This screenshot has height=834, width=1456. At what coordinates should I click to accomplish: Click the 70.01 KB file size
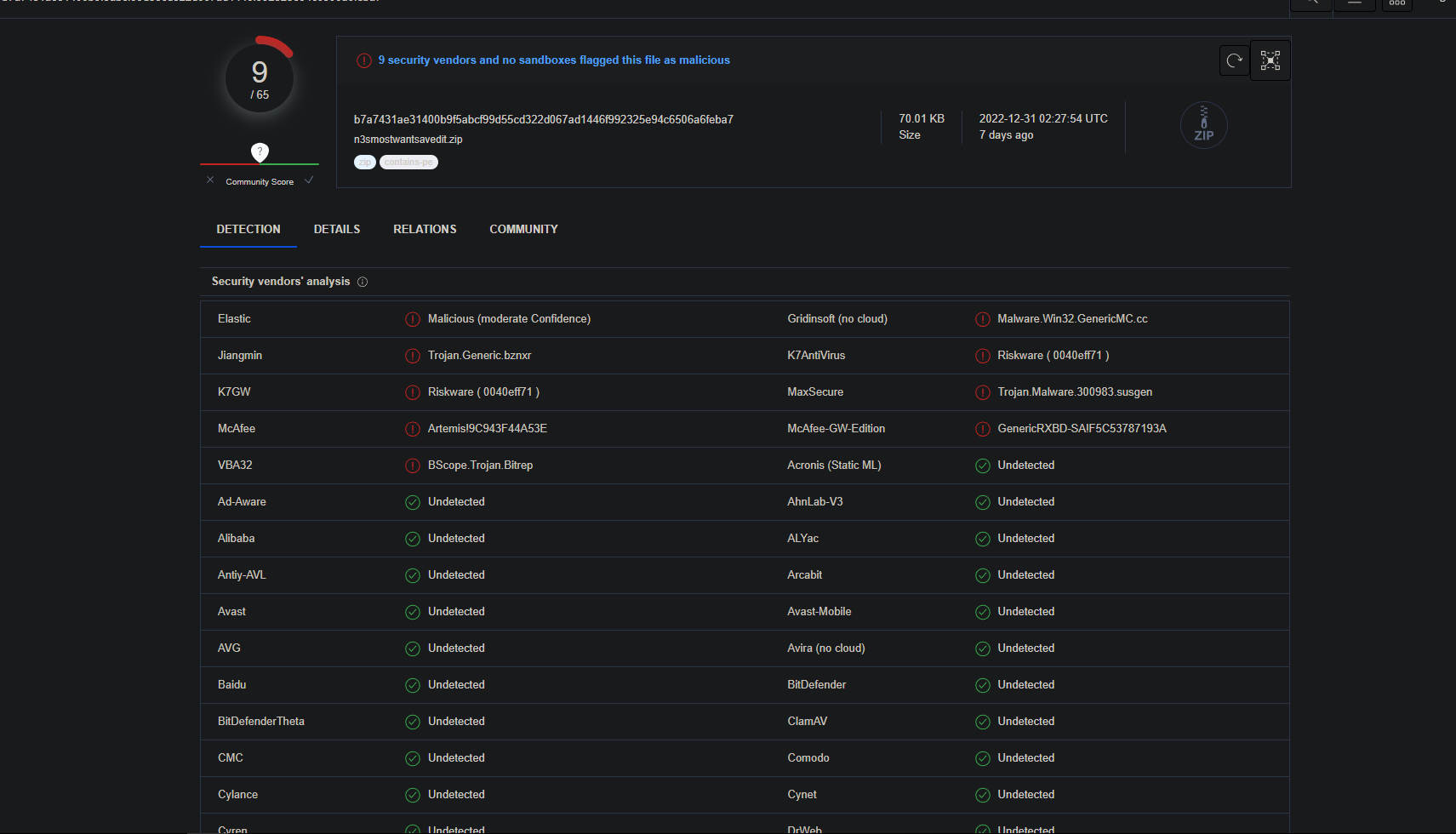pos(922,119)
